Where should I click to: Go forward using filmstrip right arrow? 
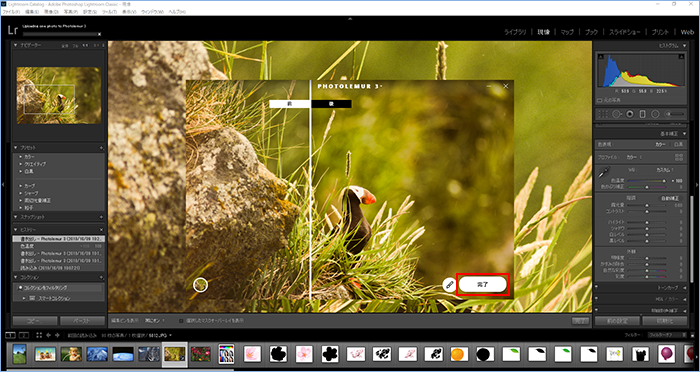click(58, 335)
